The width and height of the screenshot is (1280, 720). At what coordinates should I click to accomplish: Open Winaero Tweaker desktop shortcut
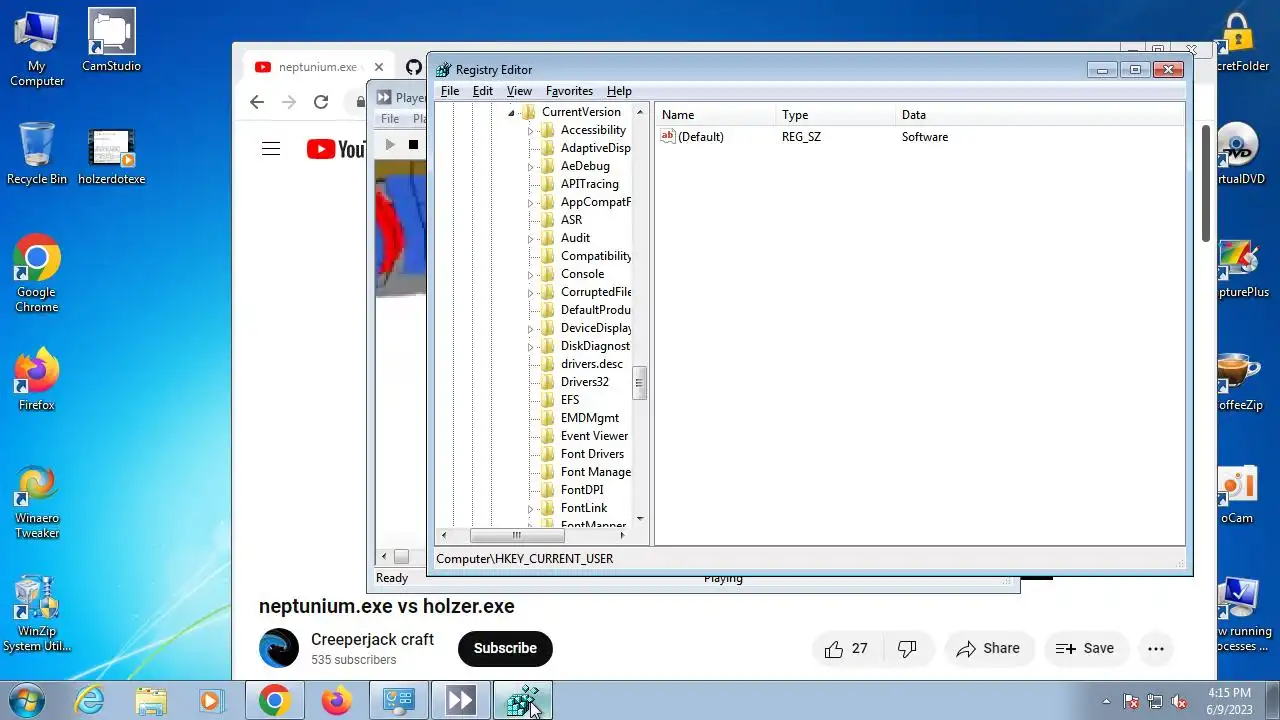[37, 502]
